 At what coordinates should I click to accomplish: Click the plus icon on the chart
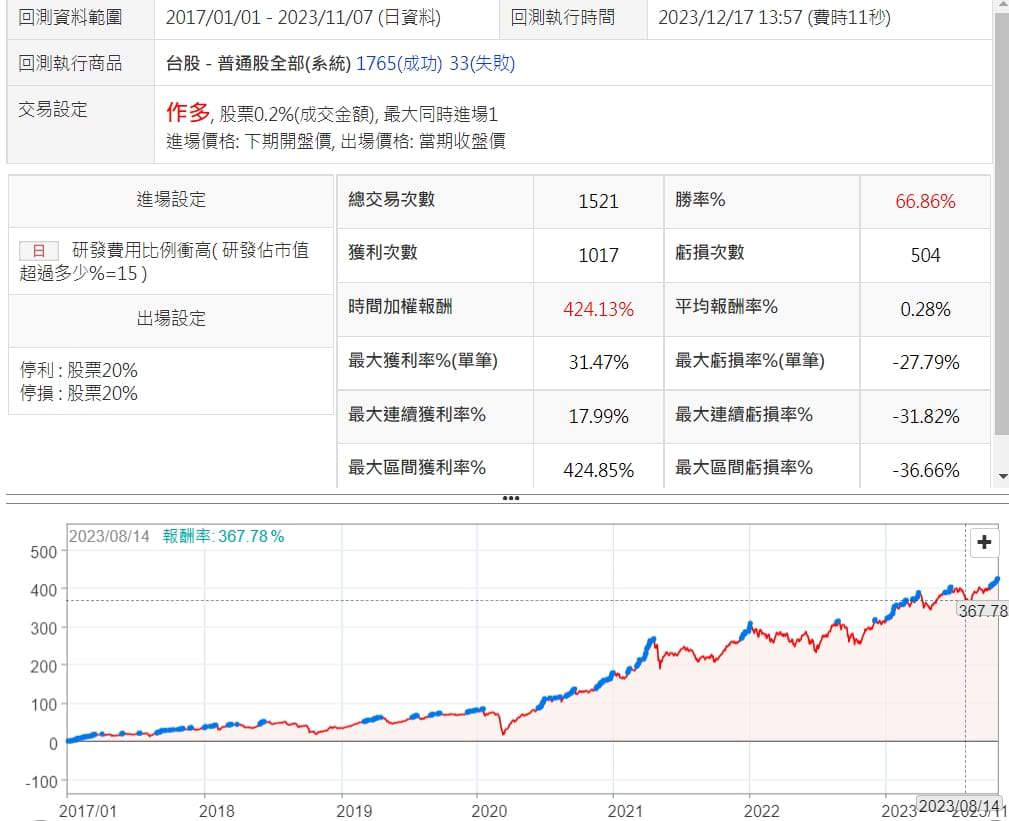coord(985,542)
